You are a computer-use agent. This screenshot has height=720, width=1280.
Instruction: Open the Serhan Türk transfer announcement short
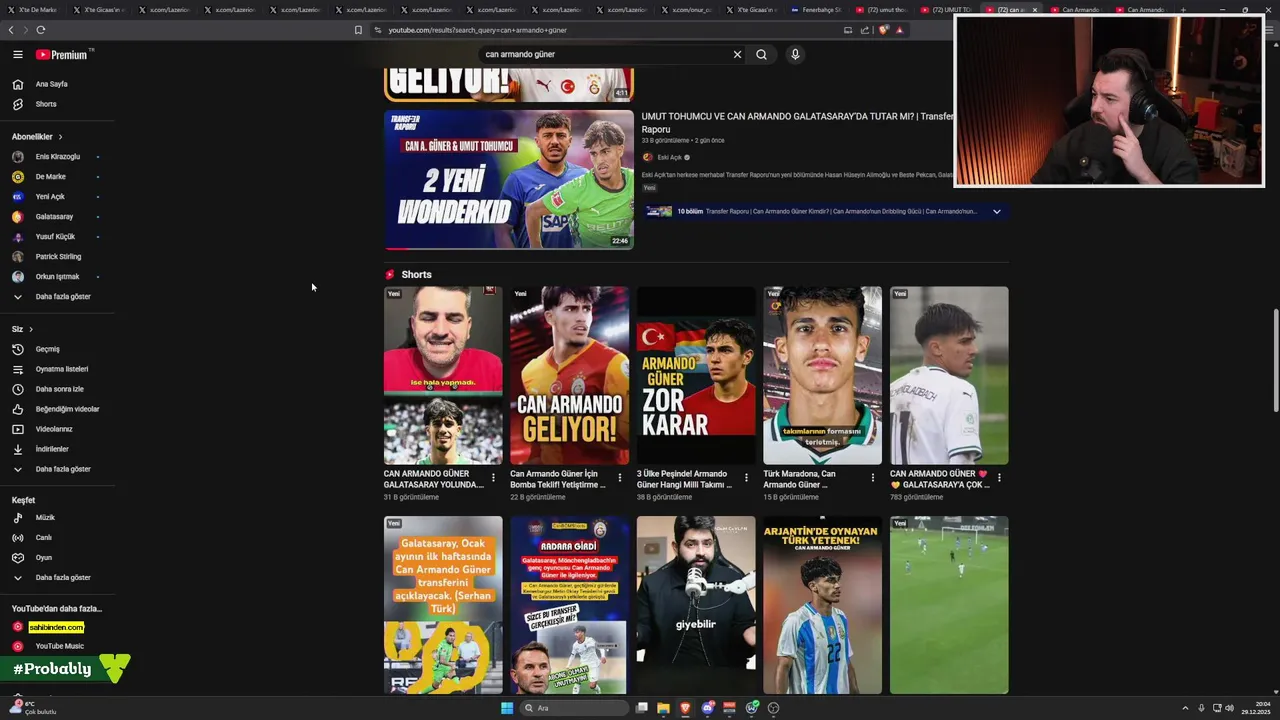tap(443, 605)
